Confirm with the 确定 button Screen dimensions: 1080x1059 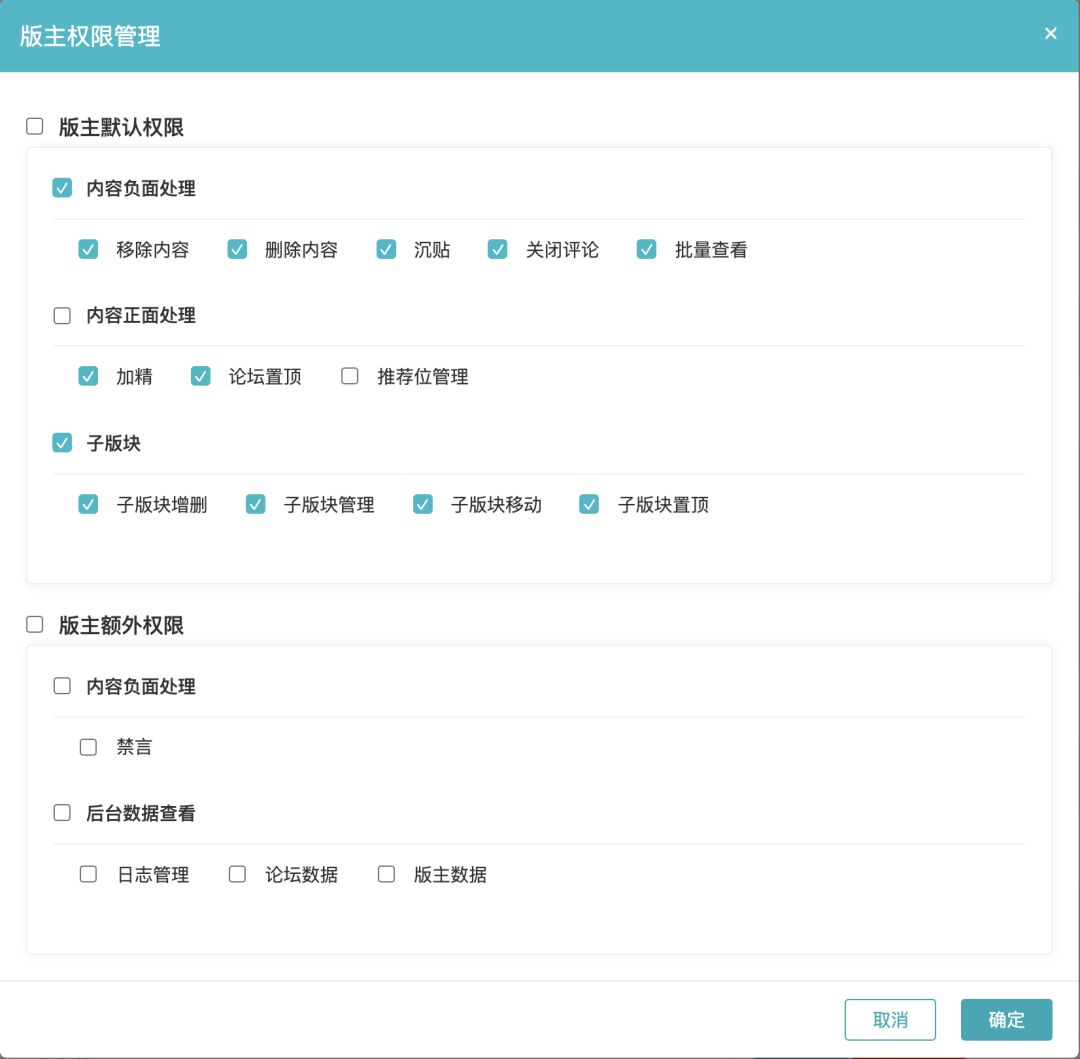click(1006, 1020)
